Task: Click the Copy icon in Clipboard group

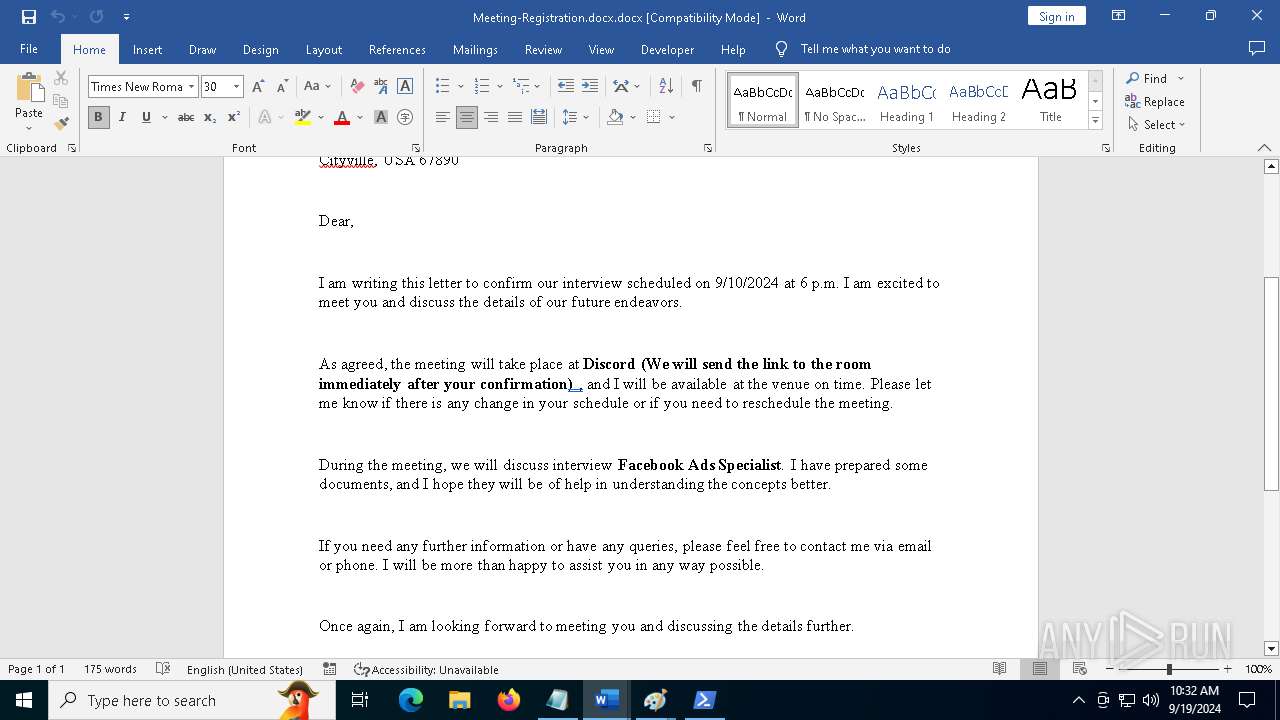Action: tap(61, 101)
